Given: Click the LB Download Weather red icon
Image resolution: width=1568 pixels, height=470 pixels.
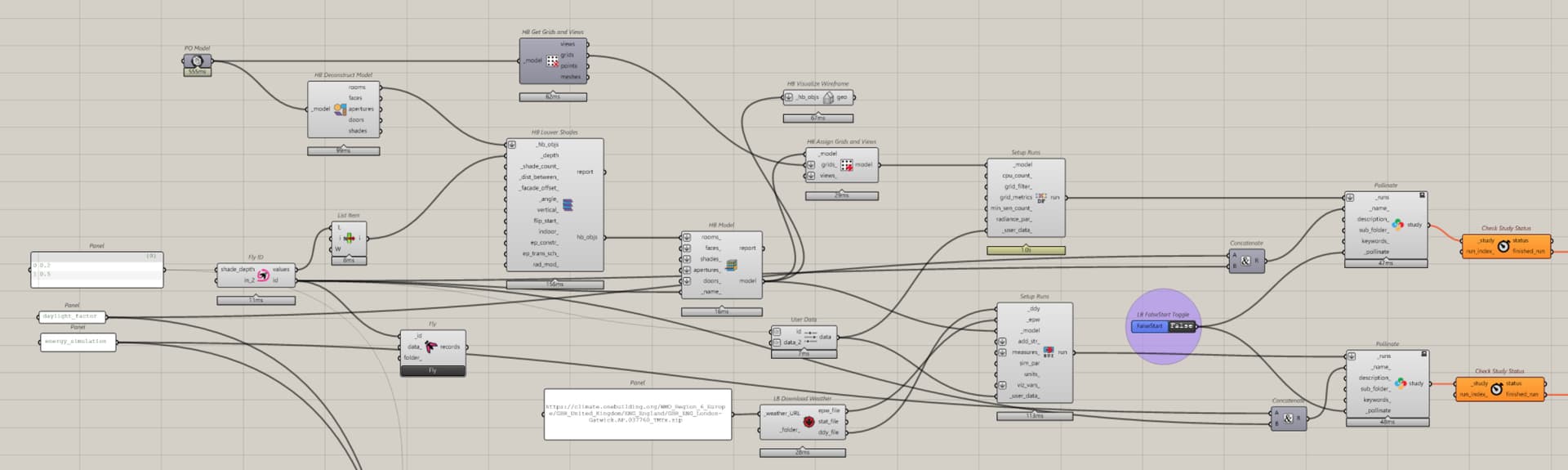Looking at the screenshot, I should (x=808, y=422).
